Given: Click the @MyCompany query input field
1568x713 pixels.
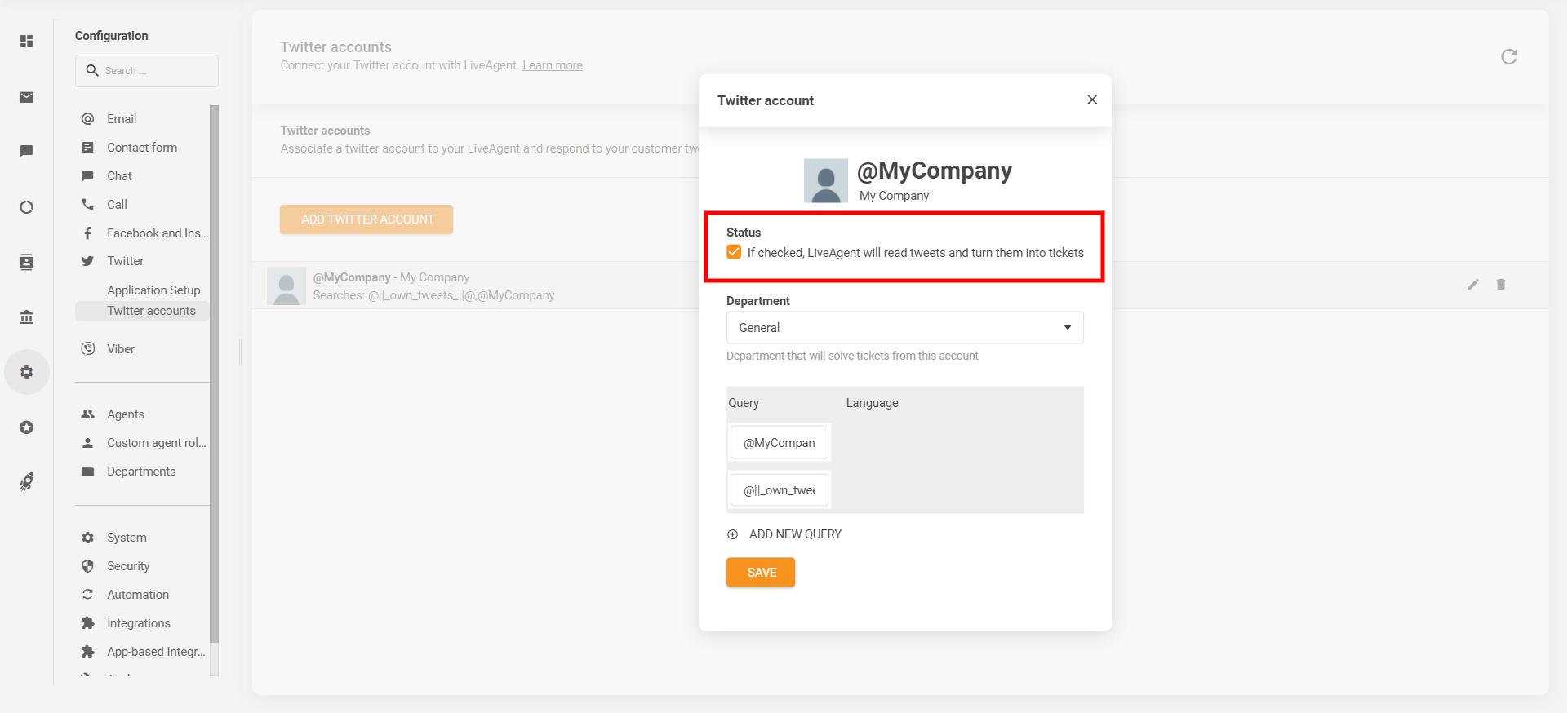Looking at the screenshot, I should click(779, 443).
